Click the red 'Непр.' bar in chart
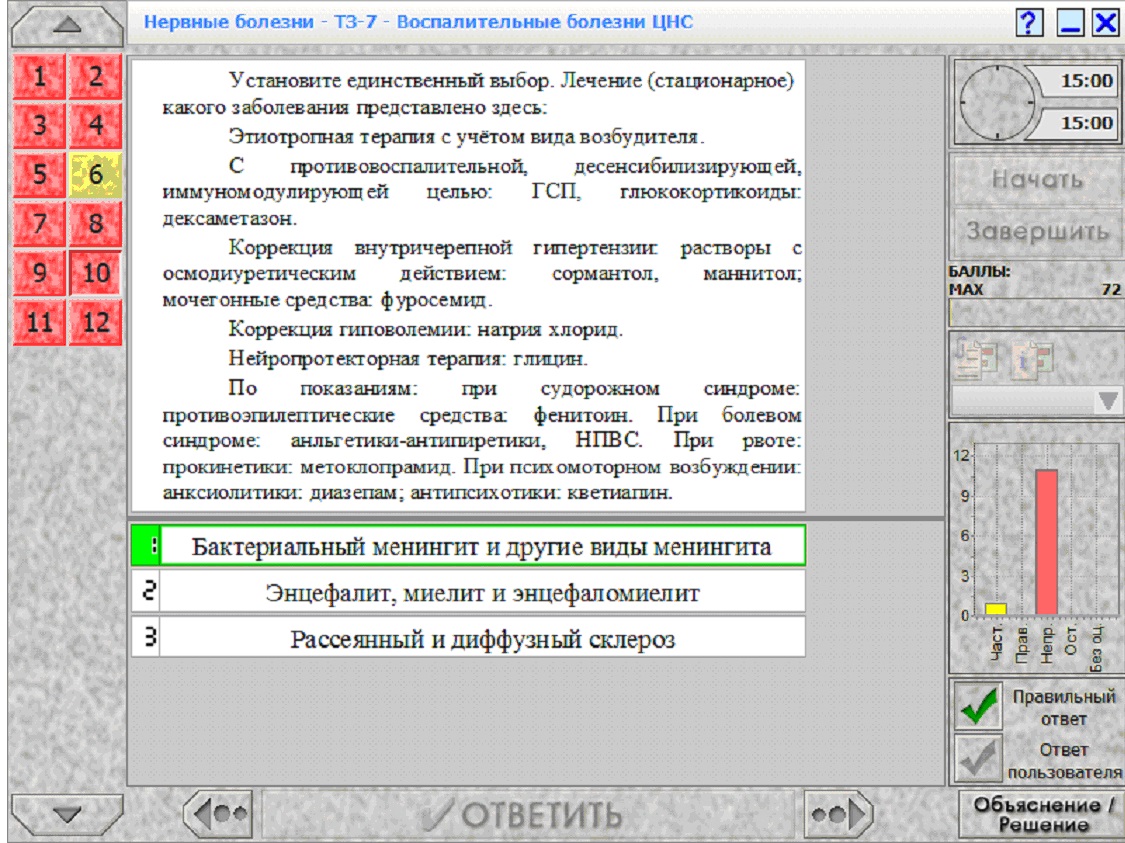 pyautogui.click(x=1047, y=542)
